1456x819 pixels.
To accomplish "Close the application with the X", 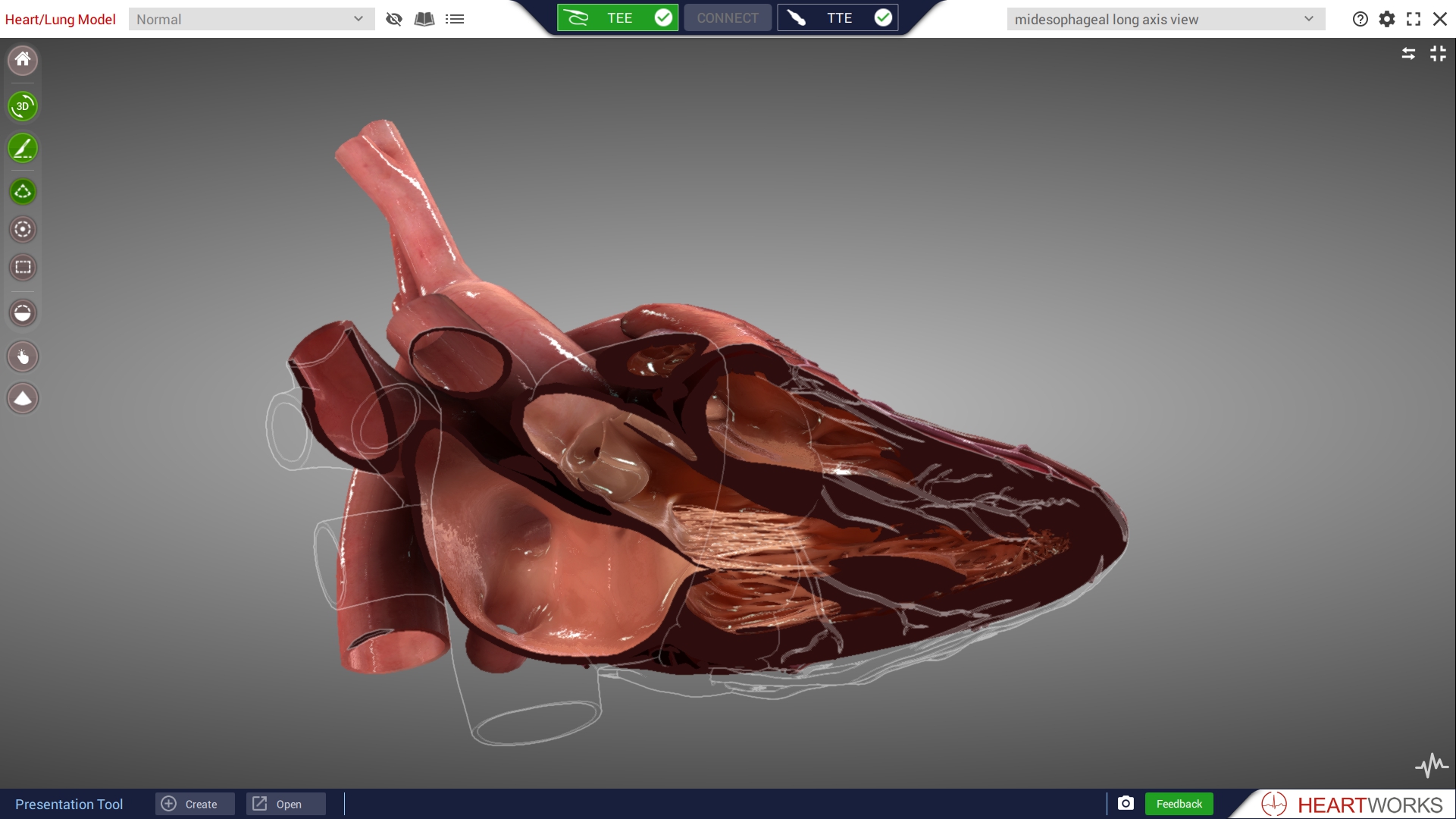I will coord(1440,19).
